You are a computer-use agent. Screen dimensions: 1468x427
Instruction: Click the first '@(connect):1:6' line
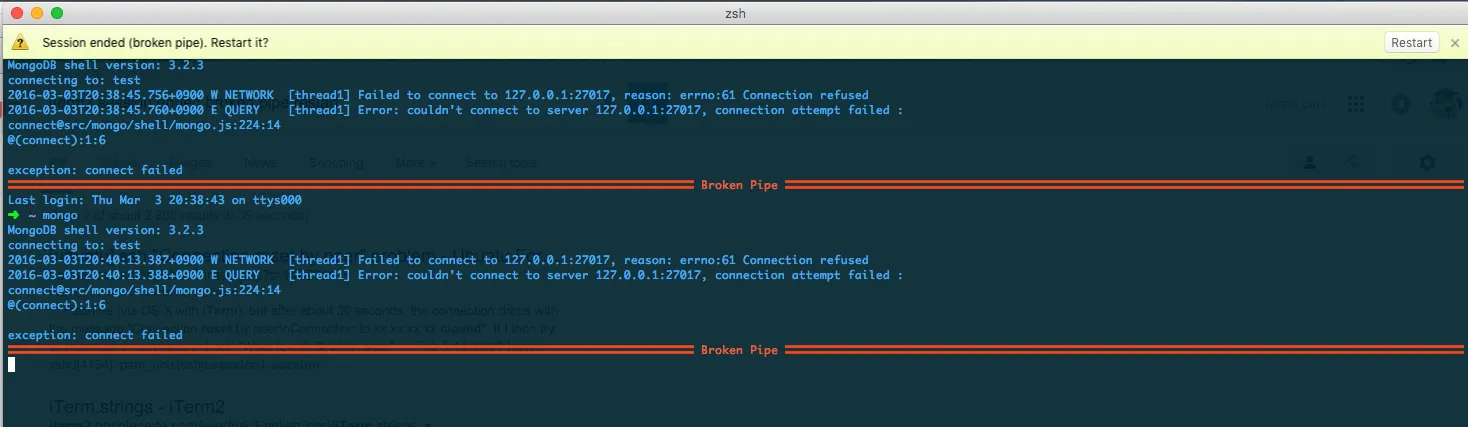(x=56, y=140)
